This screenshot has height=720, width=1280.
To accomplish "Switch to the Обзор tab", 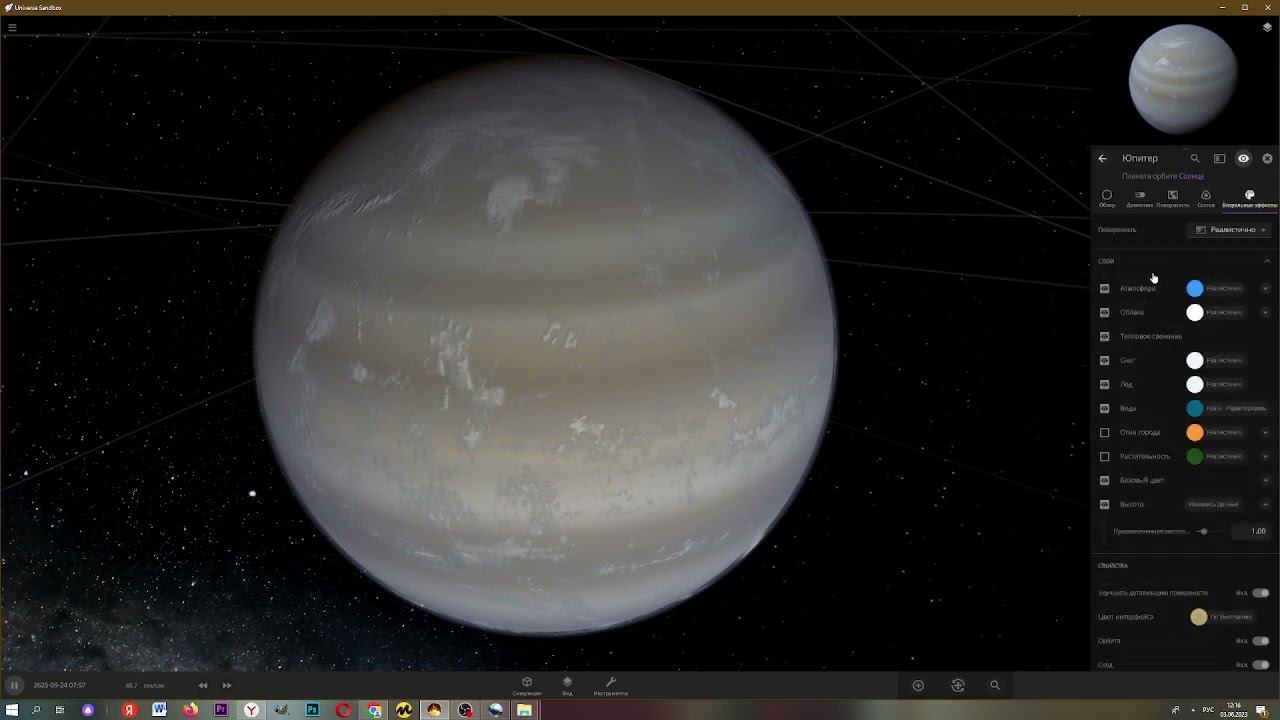I will coord(1107,198).
